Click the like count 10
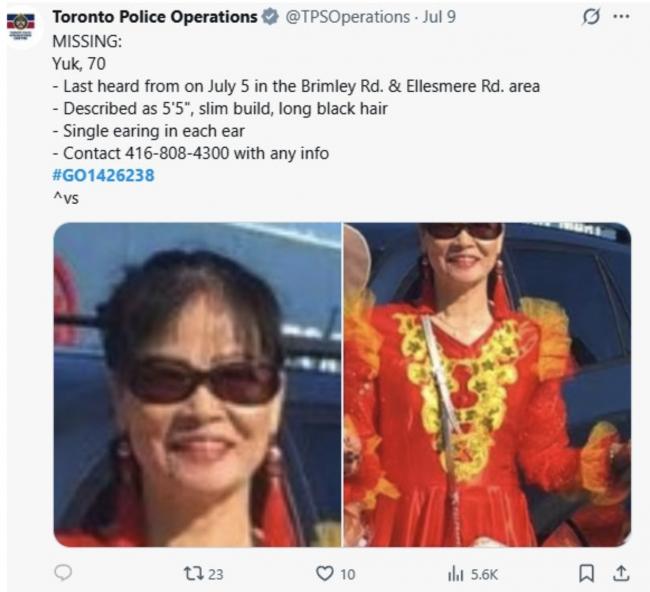650x592 pixels. pyautogui.click(x=347, y=575)
